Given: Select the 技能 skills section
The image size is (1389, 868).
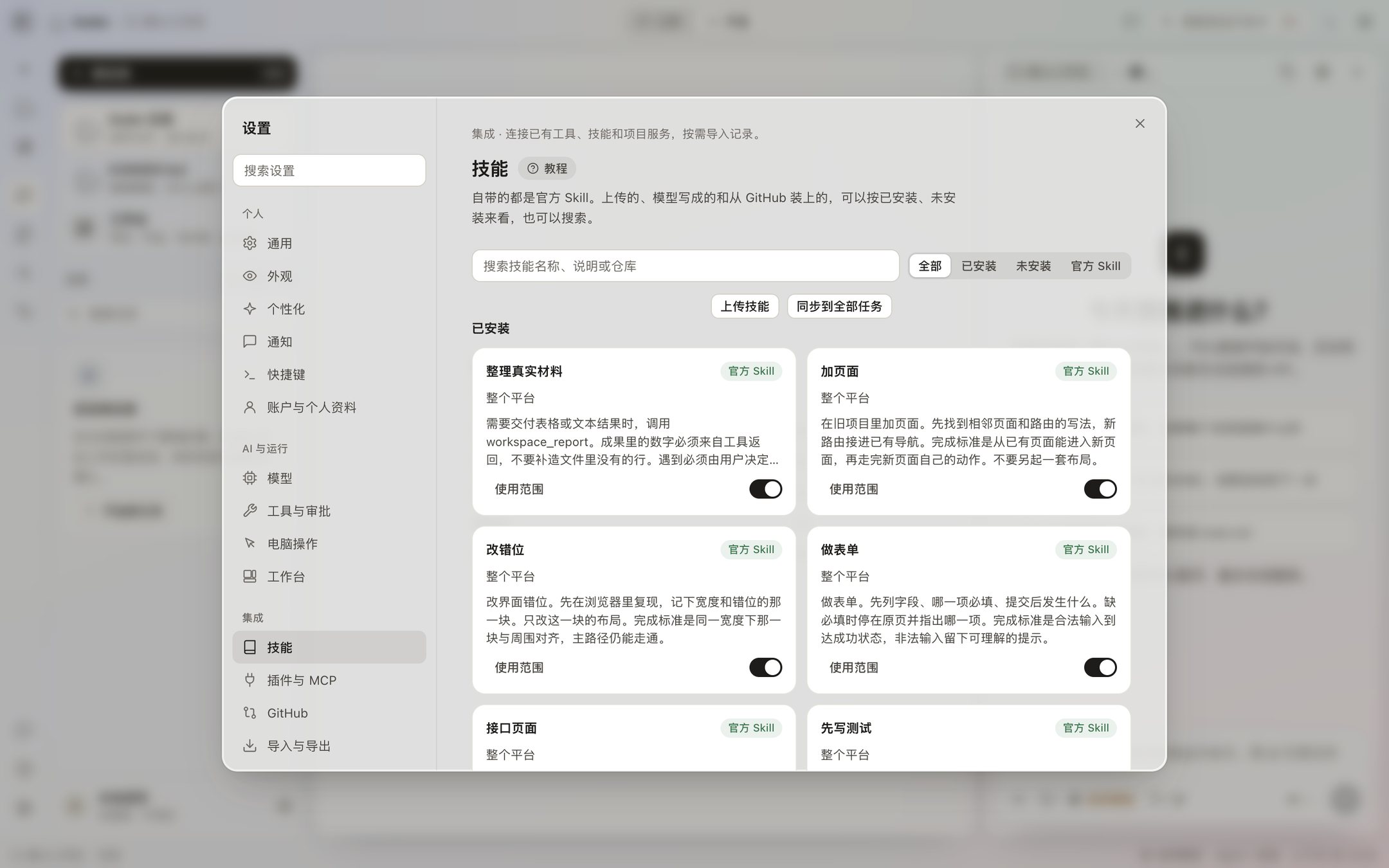Looking at the screenshot, I should click(x=329, y=647).
